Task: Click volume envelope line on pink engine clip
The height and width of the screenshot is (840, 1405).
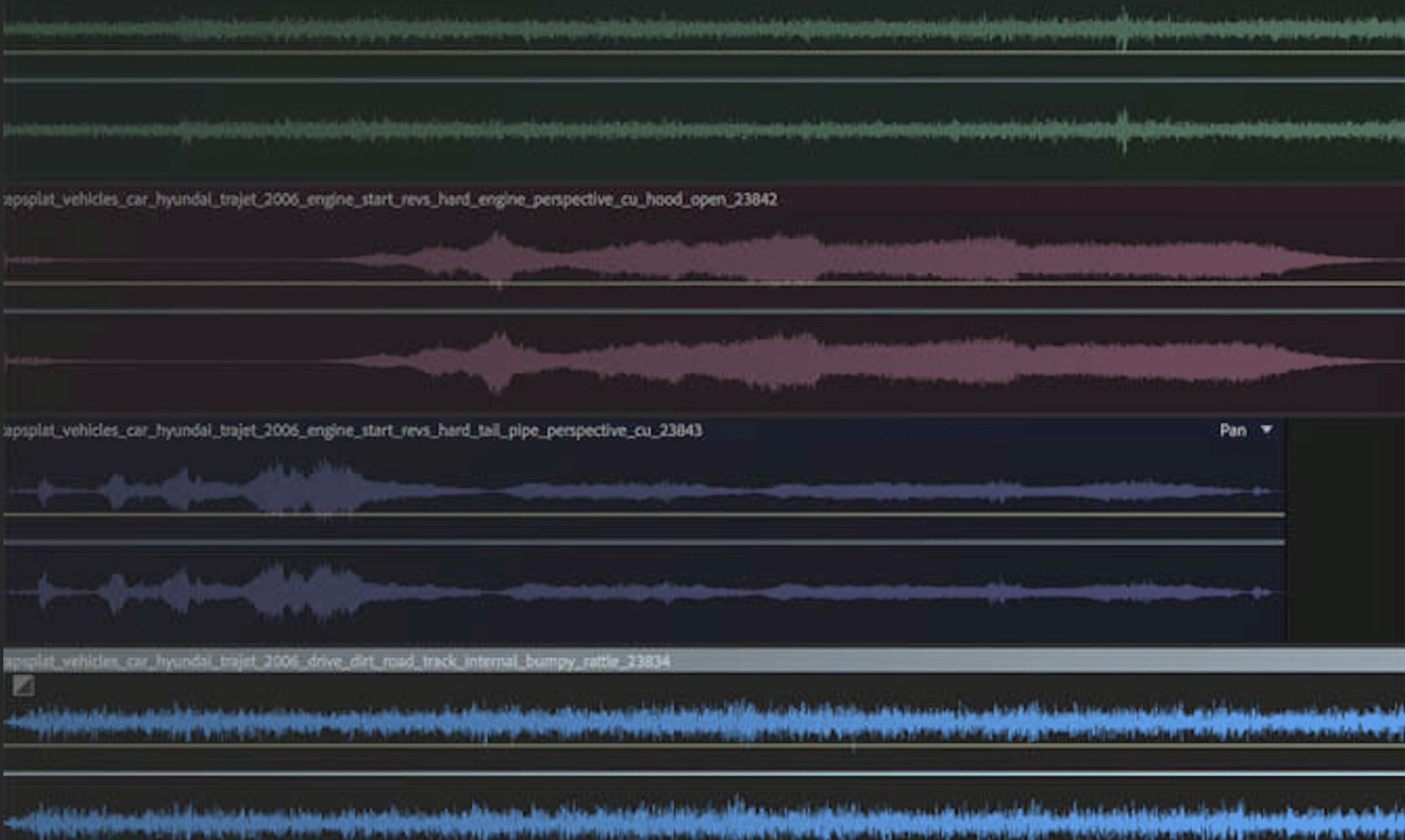Action: click(704, 283)
